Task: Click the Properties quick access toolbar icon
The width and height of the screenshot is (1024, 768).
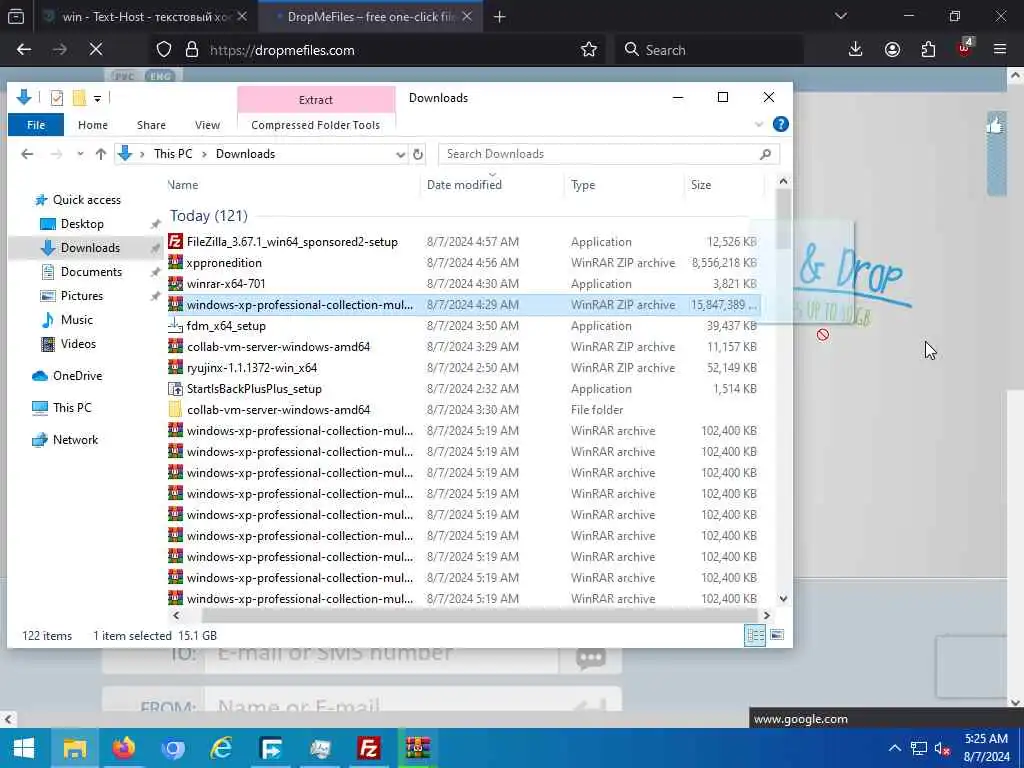Action: [x=57, y=98]
